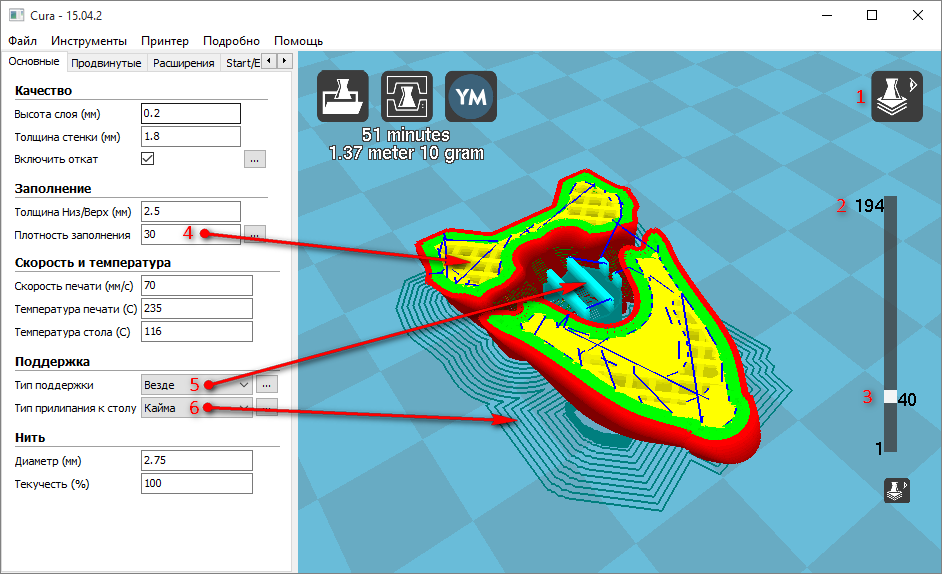
Task: Click the Высота слоя input field
Action: pos(190,113)
